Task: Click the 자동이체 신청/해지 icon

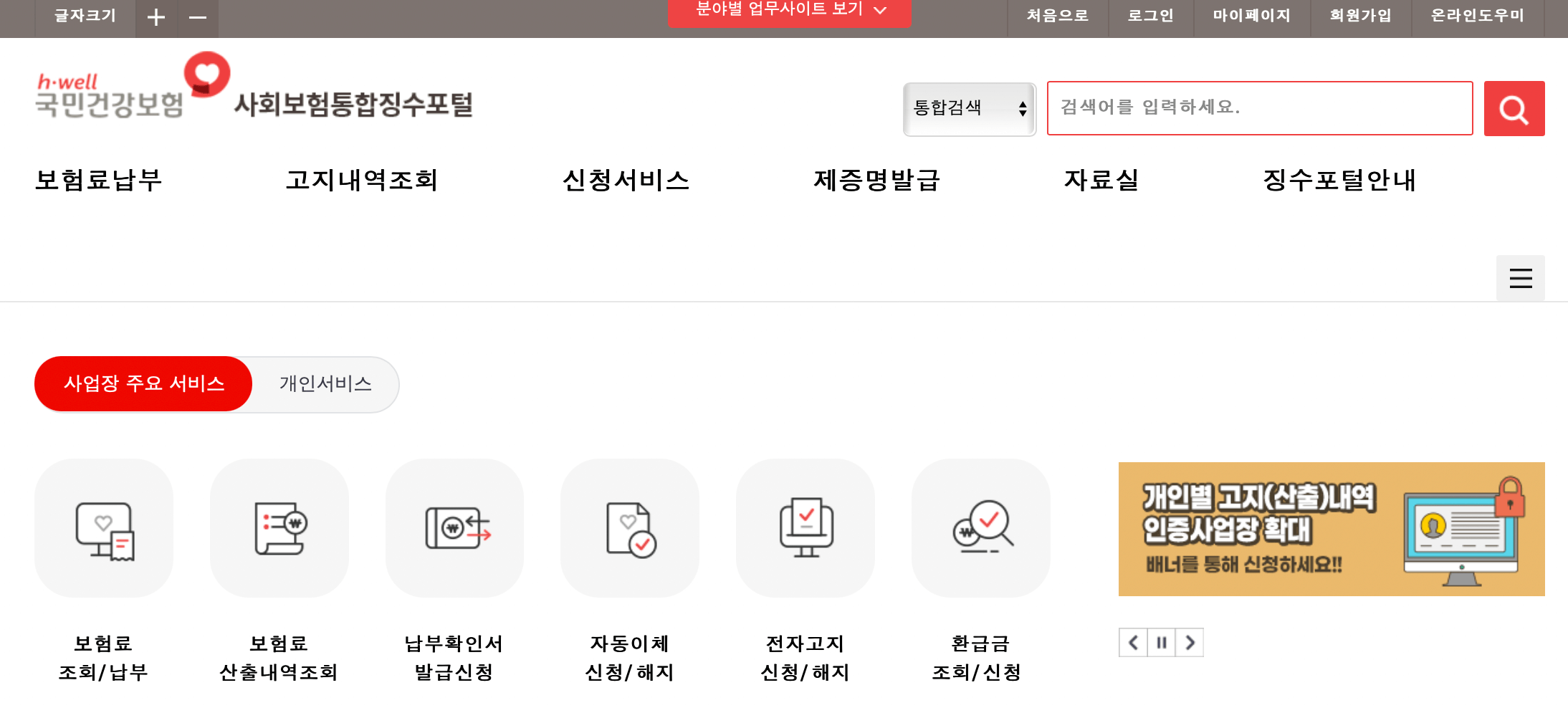Action: click(x=629, y=528)
